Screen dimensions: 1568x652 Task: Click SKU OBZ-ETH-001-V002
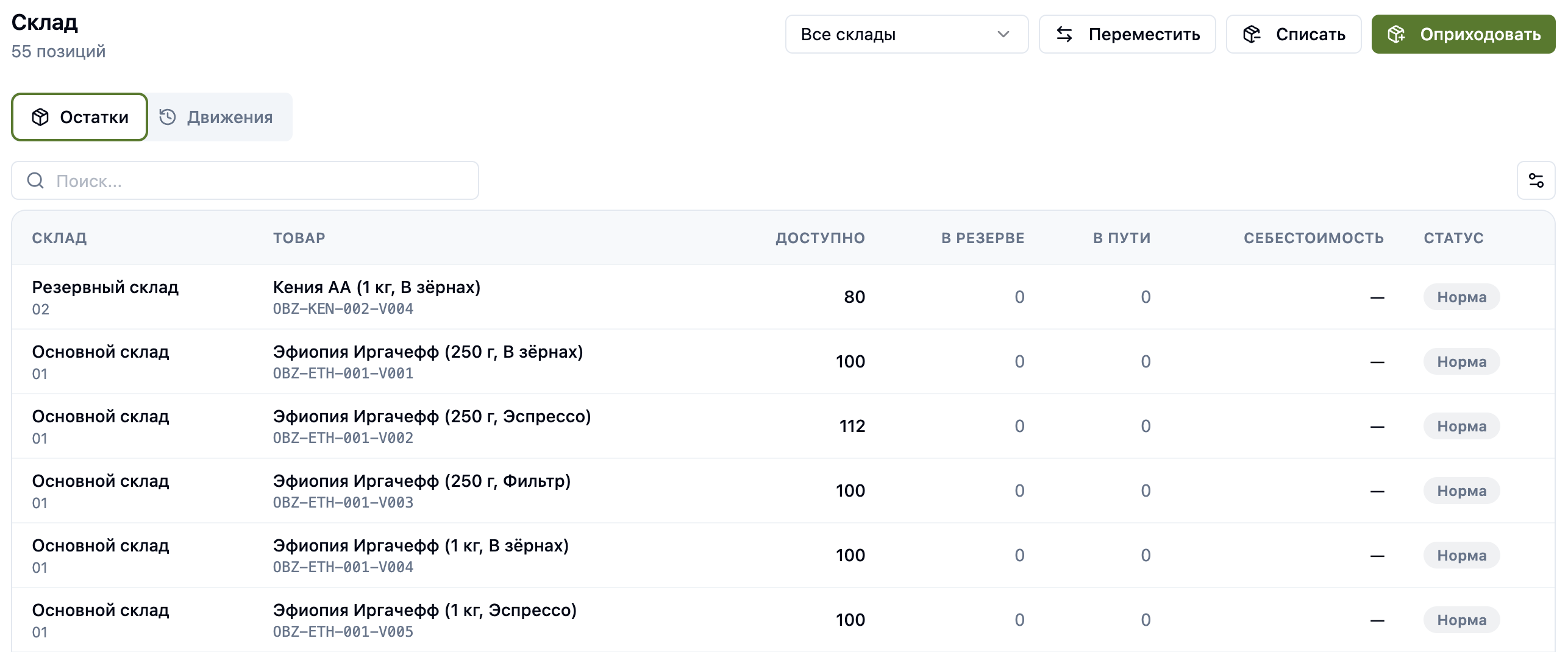point(343,438)
